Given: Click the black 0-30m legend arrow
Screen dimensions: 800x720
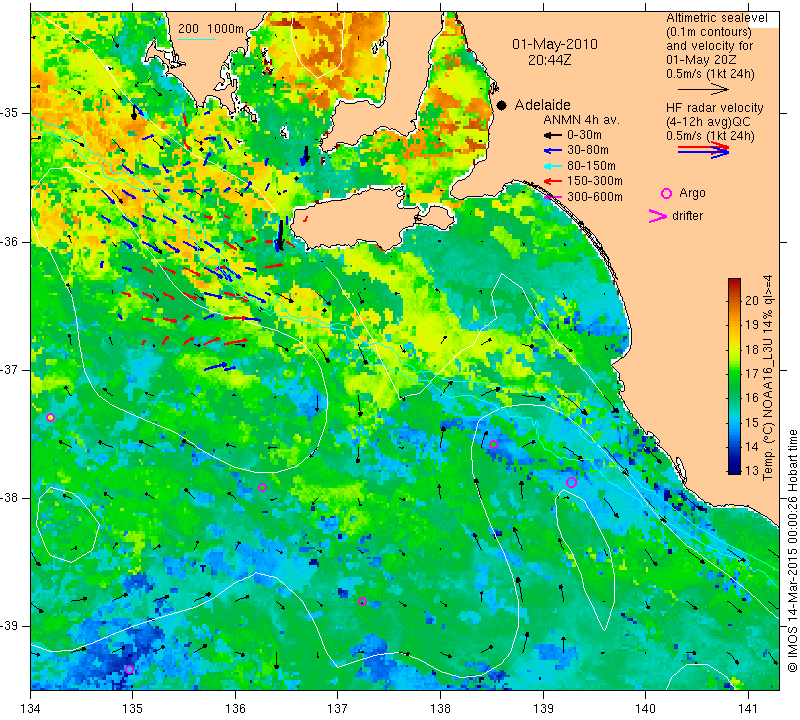Looking at the screenshot, I should (x=552, y=135).
